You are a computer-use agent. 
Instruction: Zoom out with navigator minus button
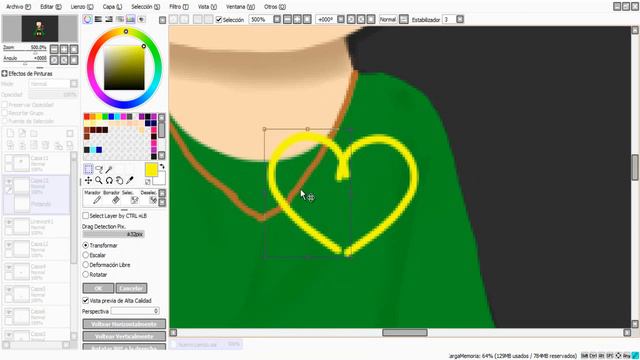point(54,49)
